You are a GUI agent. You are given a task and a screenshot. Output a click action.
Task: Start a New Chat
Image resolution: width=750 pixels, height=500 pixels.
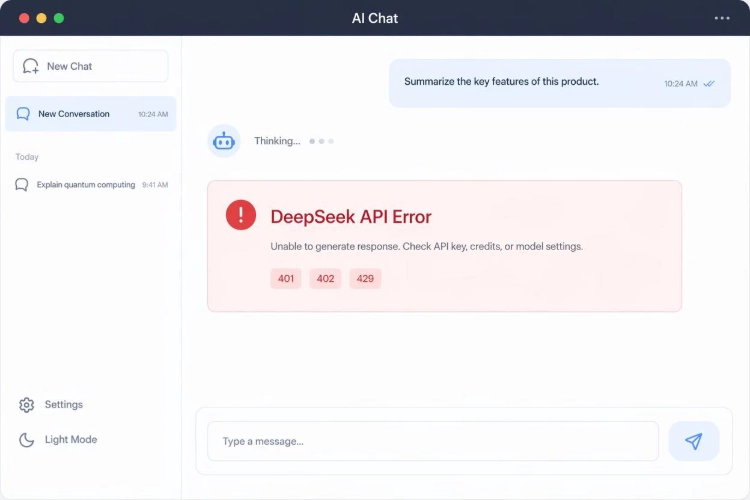(90, 66)
